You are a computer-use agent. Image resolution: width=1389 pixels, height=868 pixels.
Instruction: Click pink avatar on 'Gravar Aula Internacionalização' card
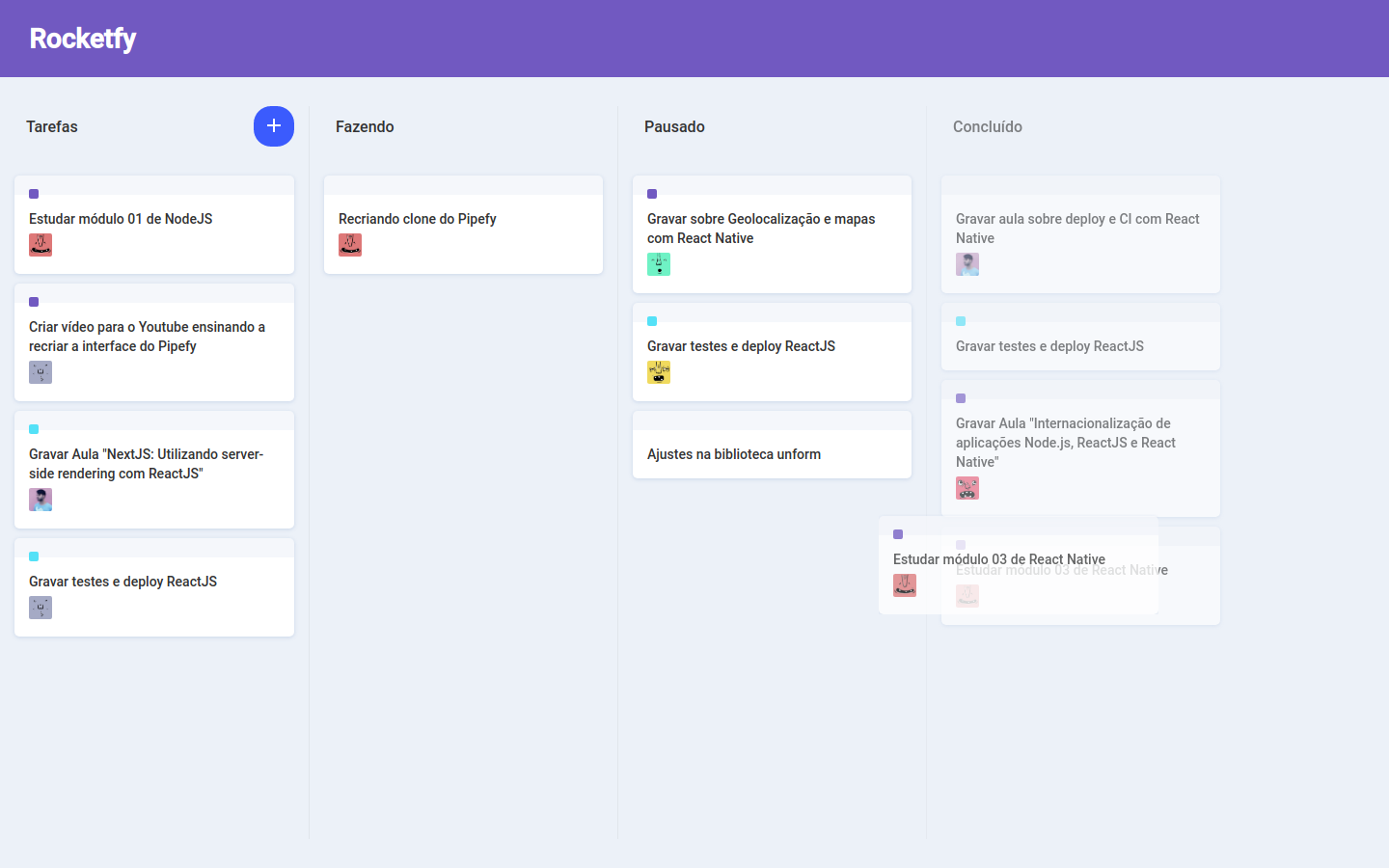pyautogui.click(x=967, y=488)
